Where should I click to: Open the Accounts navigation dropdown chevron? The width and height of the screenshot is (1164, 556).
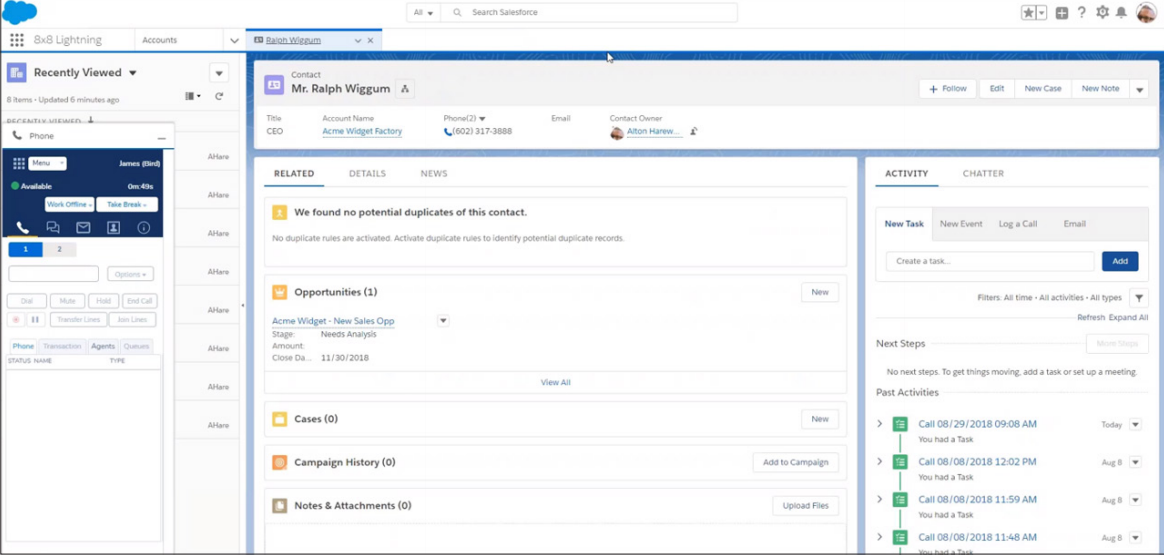pos(234,40)
